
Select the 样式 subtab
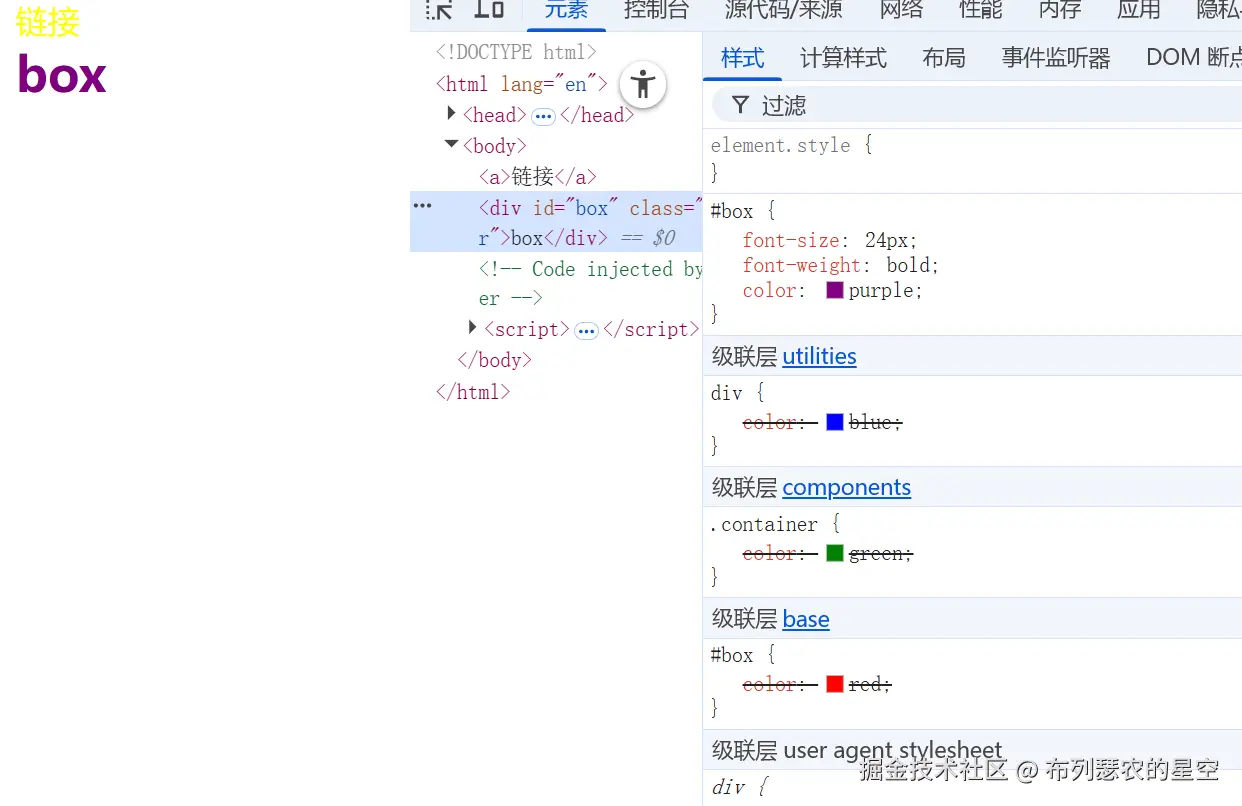click(x=743, y=58)
